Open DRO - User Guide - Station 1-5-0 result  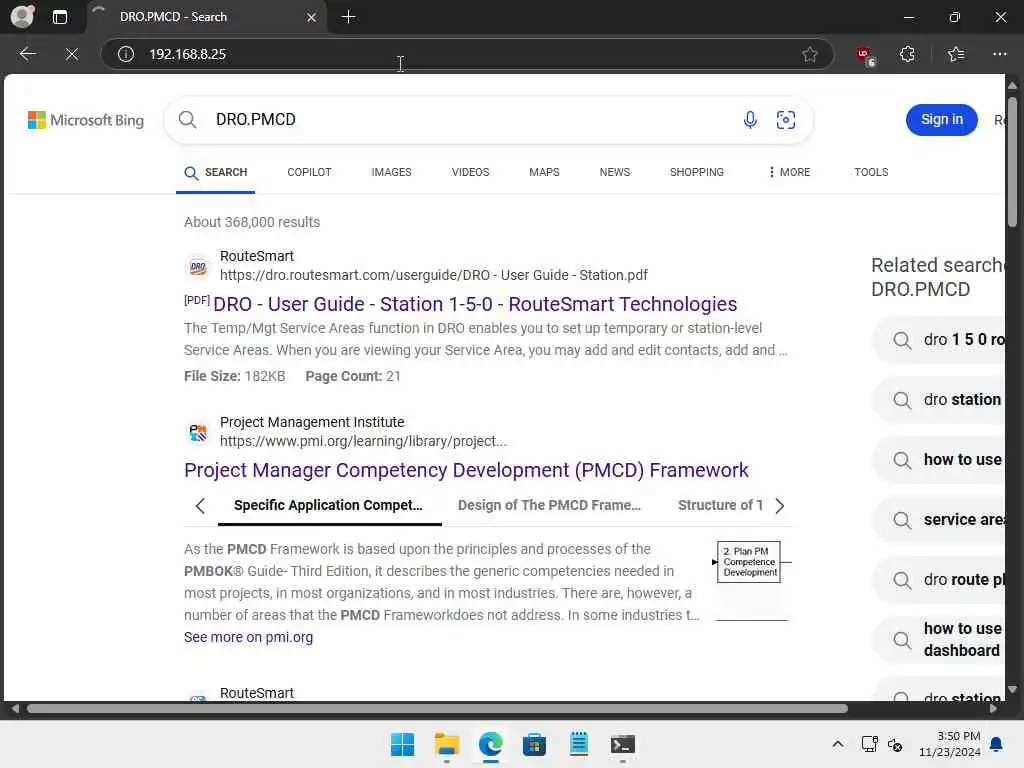[x=475, y=304]
